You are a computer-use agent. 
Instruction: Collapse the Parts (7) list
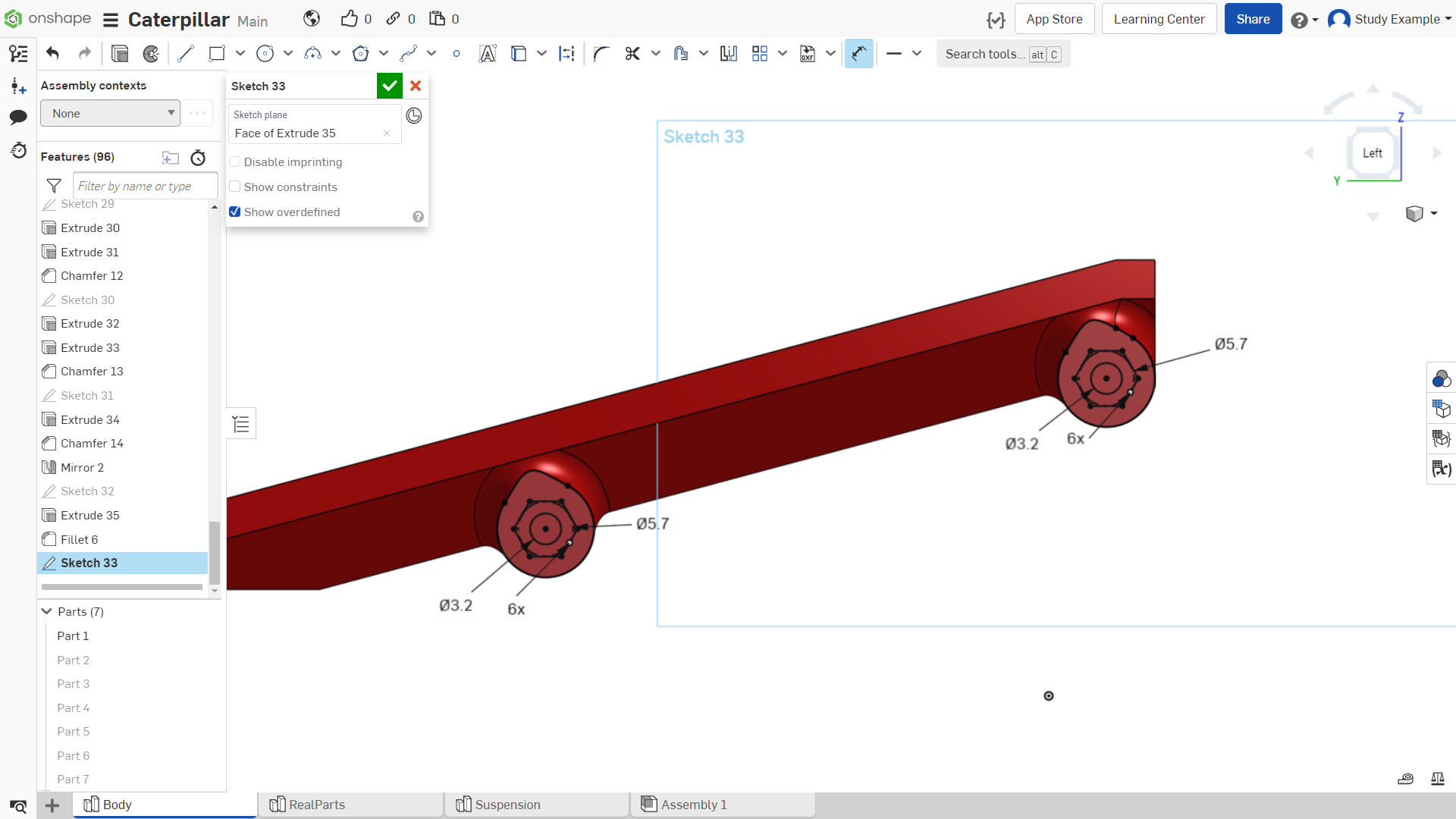[x=47, y=611]
